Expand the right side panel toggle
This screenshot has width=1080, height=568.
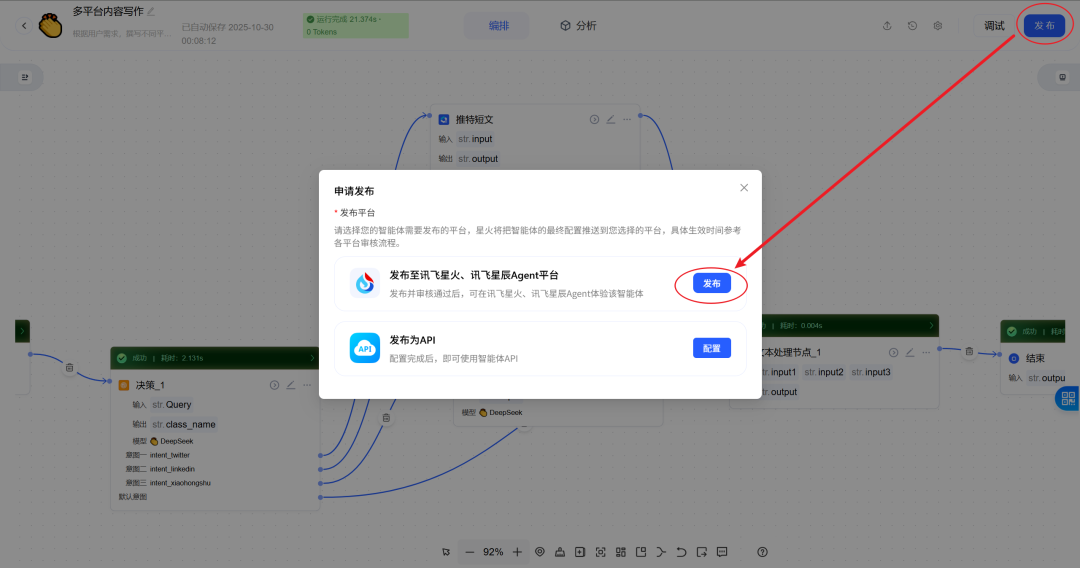click(1063, 77)
